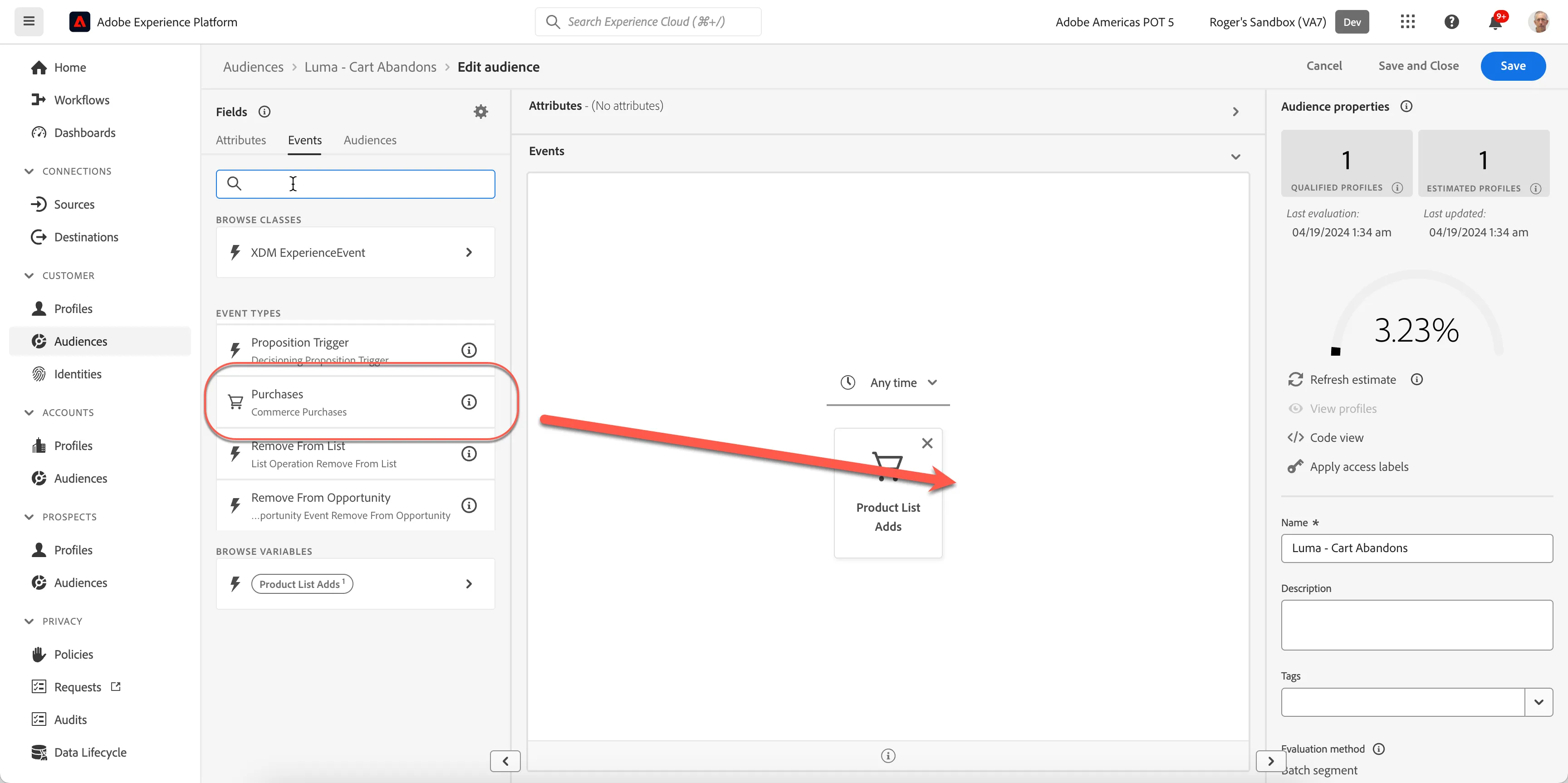This screenshot has height=783, width=1568.
Task: Collapse the CUSTOMER nav section
Action: (x=29, y=276)
